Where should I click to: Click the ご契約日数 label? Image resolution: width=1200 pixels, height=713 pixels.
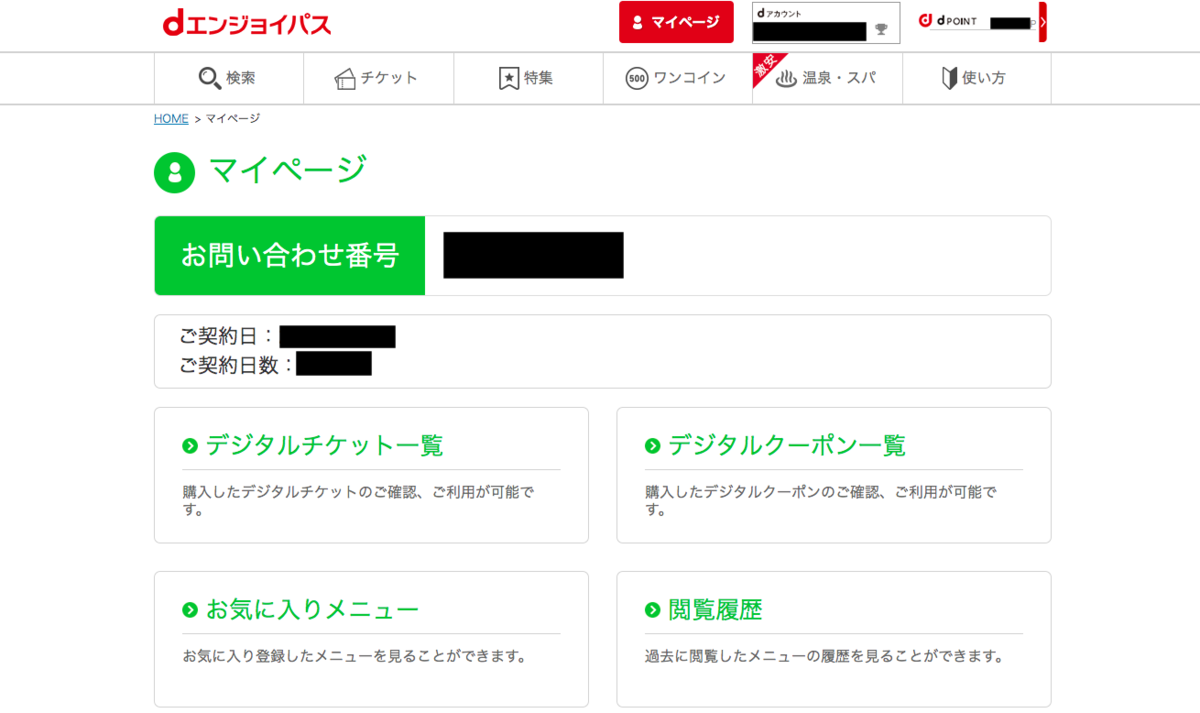[236, 364]
